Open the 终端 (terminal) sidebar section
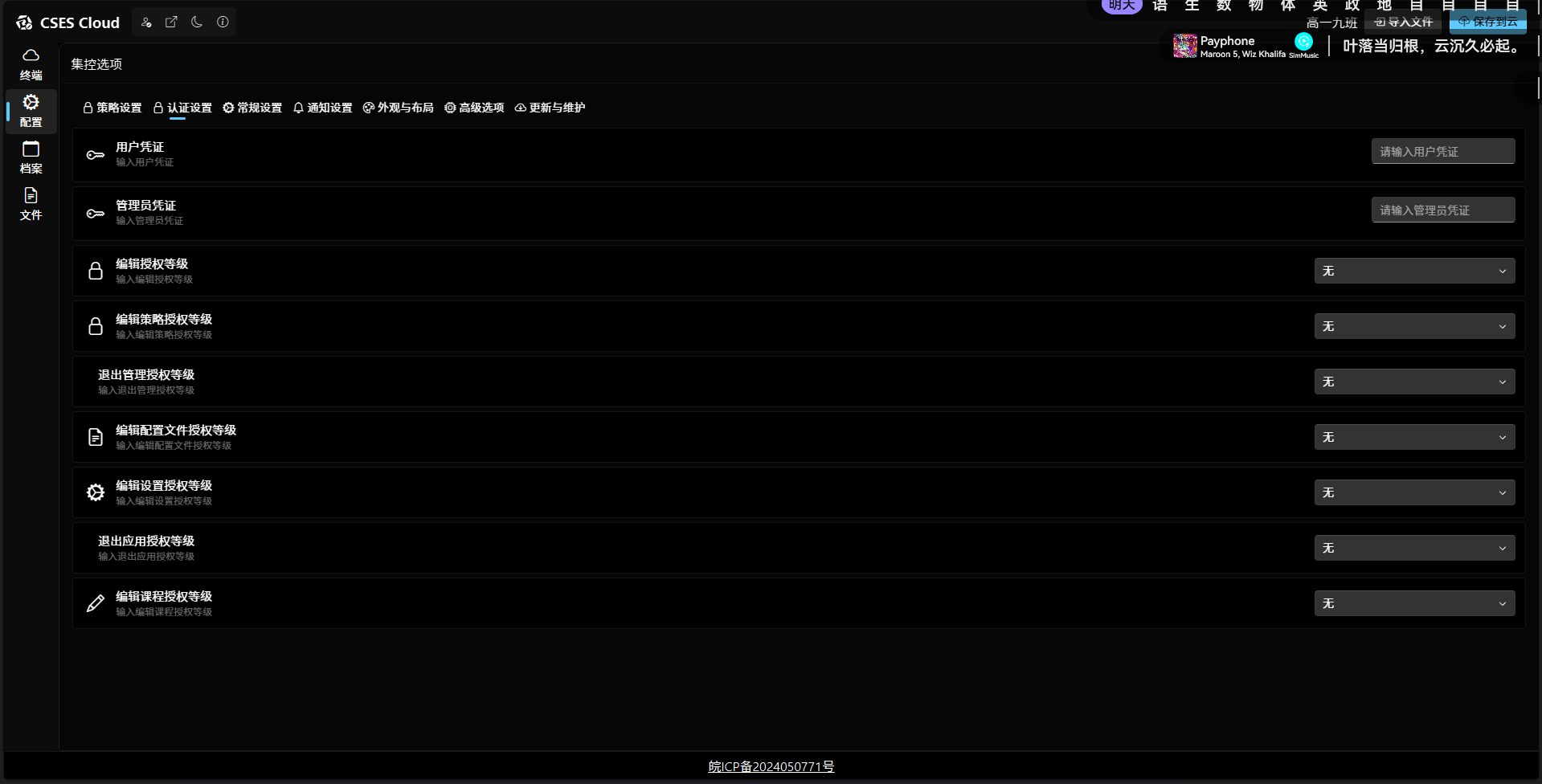 pos(31,64)
